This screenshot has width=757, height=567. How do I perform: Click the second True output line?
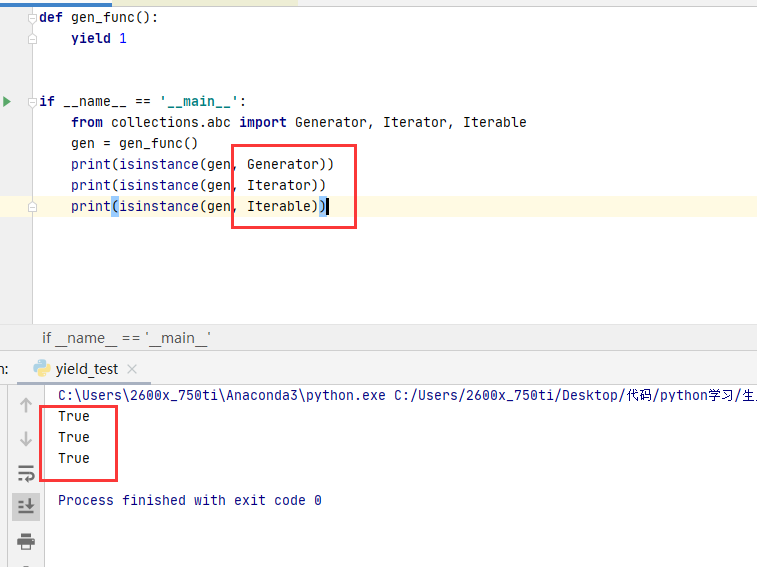click(74, 438)
